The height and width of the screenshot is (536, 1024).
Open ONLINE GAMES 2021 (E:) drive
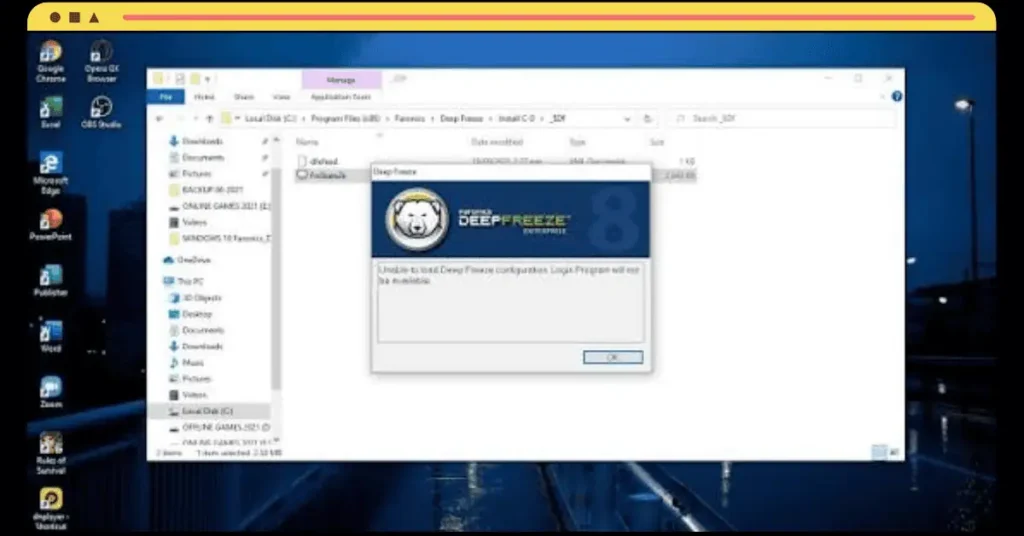[219, 206]
